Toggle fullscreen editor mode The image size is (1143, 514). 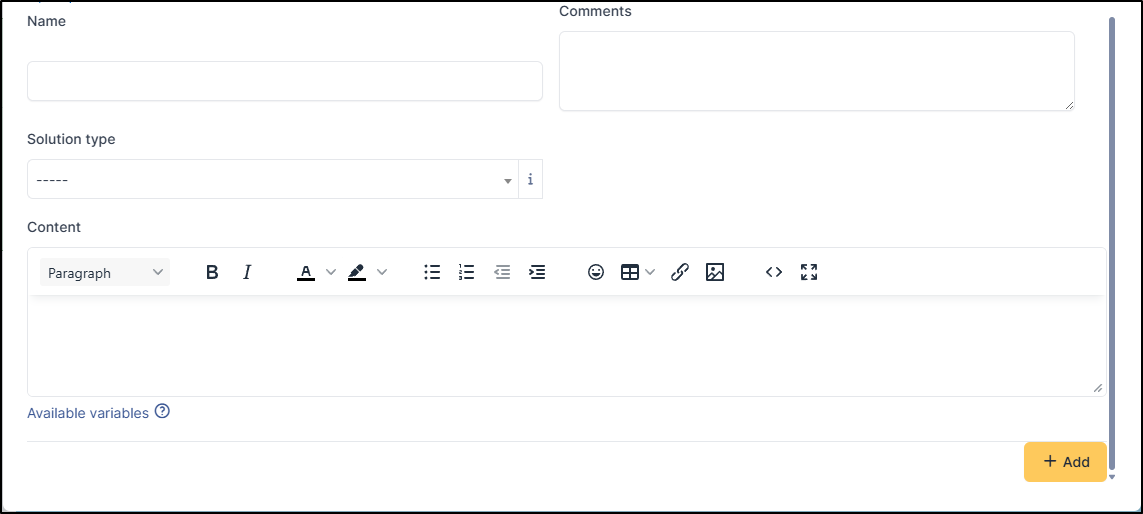click(809, 272)
